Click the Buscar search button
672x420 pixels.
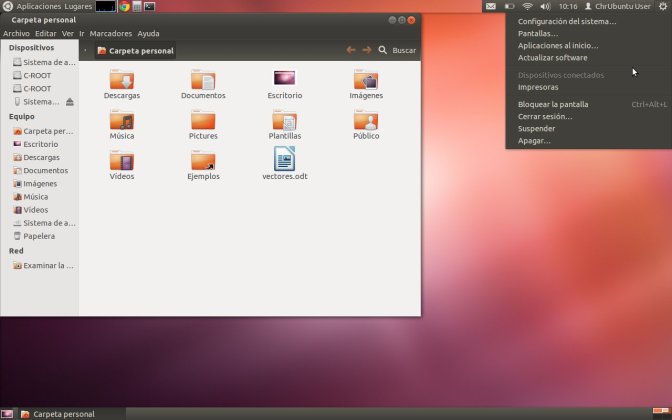(x=398, y=50)
